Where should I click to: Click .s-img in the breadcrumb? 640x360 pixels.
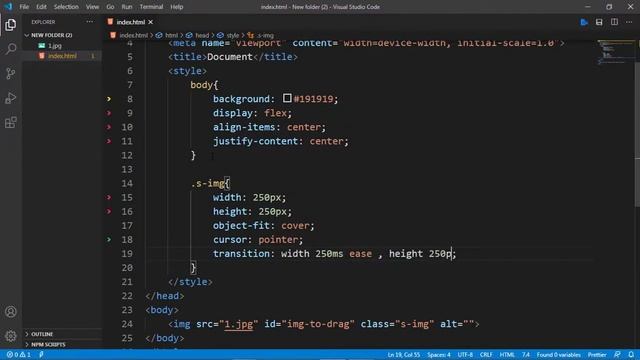point(265,36)
